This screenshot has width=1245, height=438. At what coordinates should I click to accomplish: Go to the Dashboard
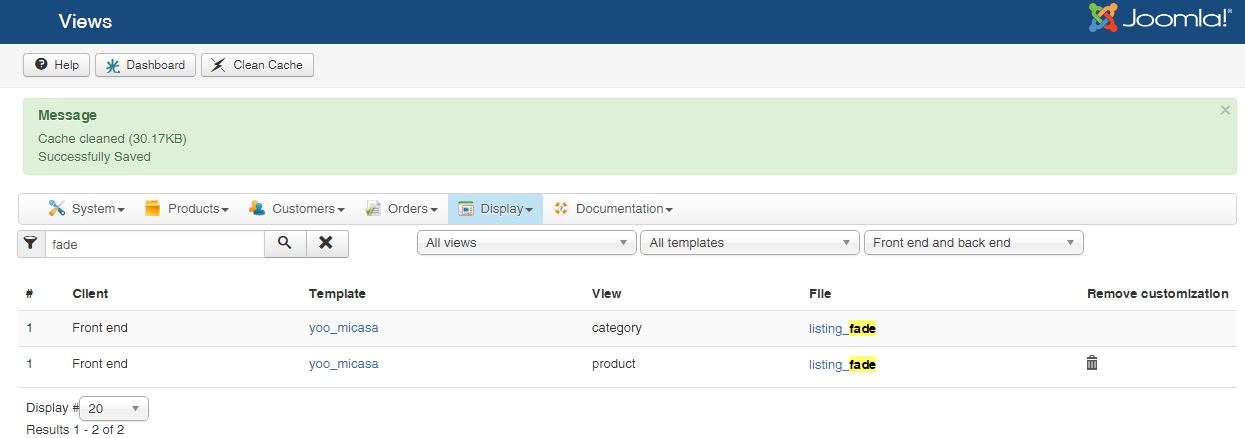[146, 65]
